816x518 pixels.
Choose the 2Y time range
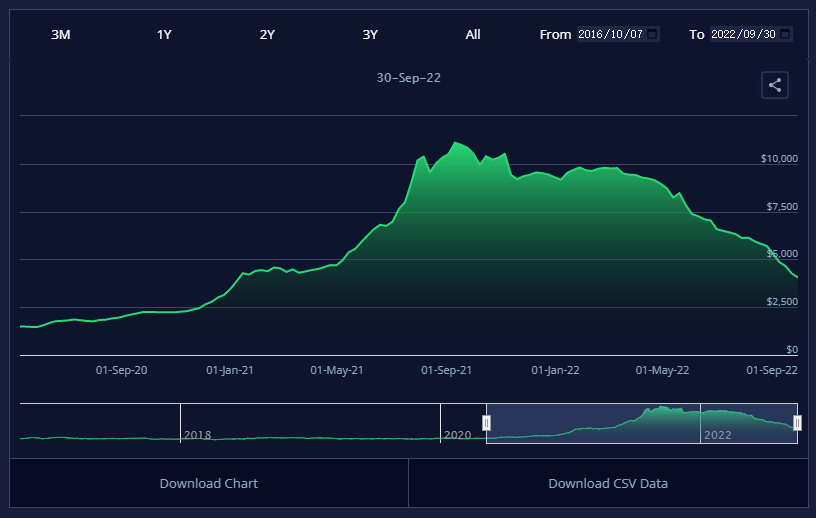[267, 34]
